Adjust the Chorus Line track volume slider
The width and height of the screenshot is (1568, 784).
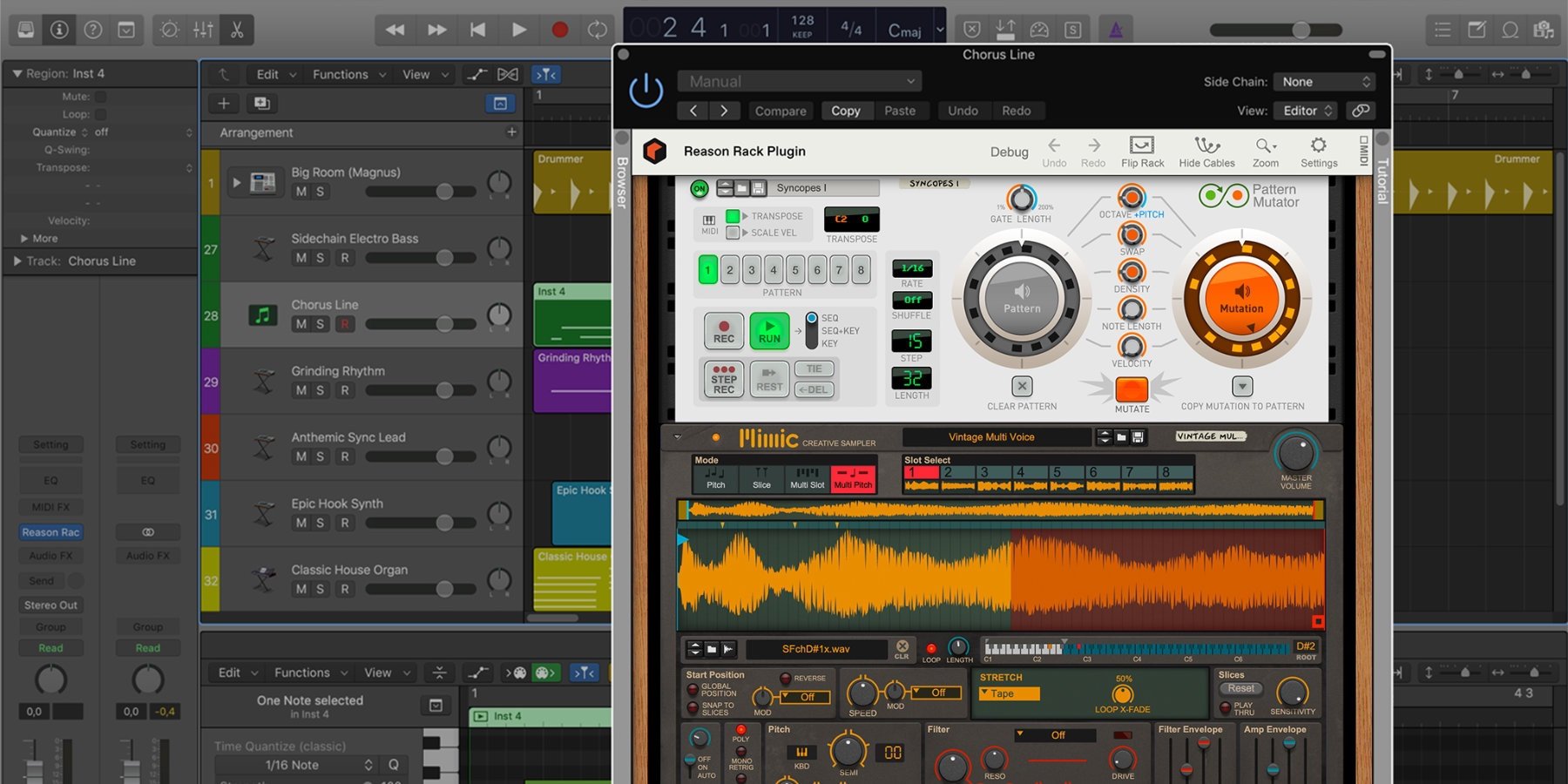[x=444, y=324]
